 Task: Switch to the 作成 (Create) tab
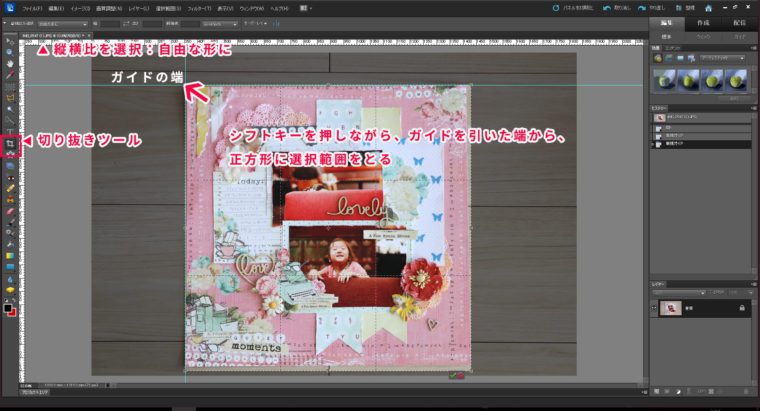(x=701, y=21)
